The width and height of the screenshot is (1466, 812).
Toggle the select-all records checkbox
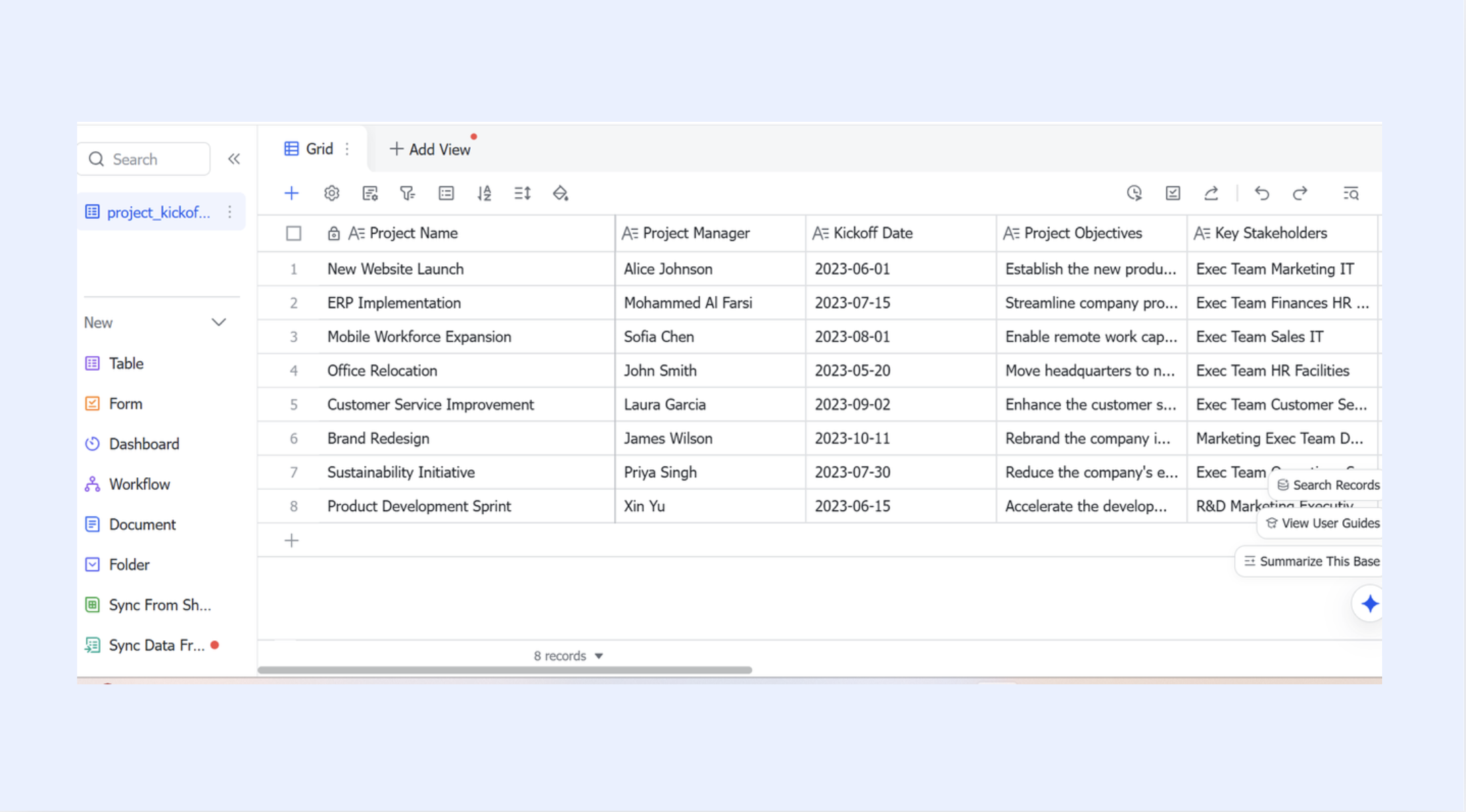click(x=294, y=234)
